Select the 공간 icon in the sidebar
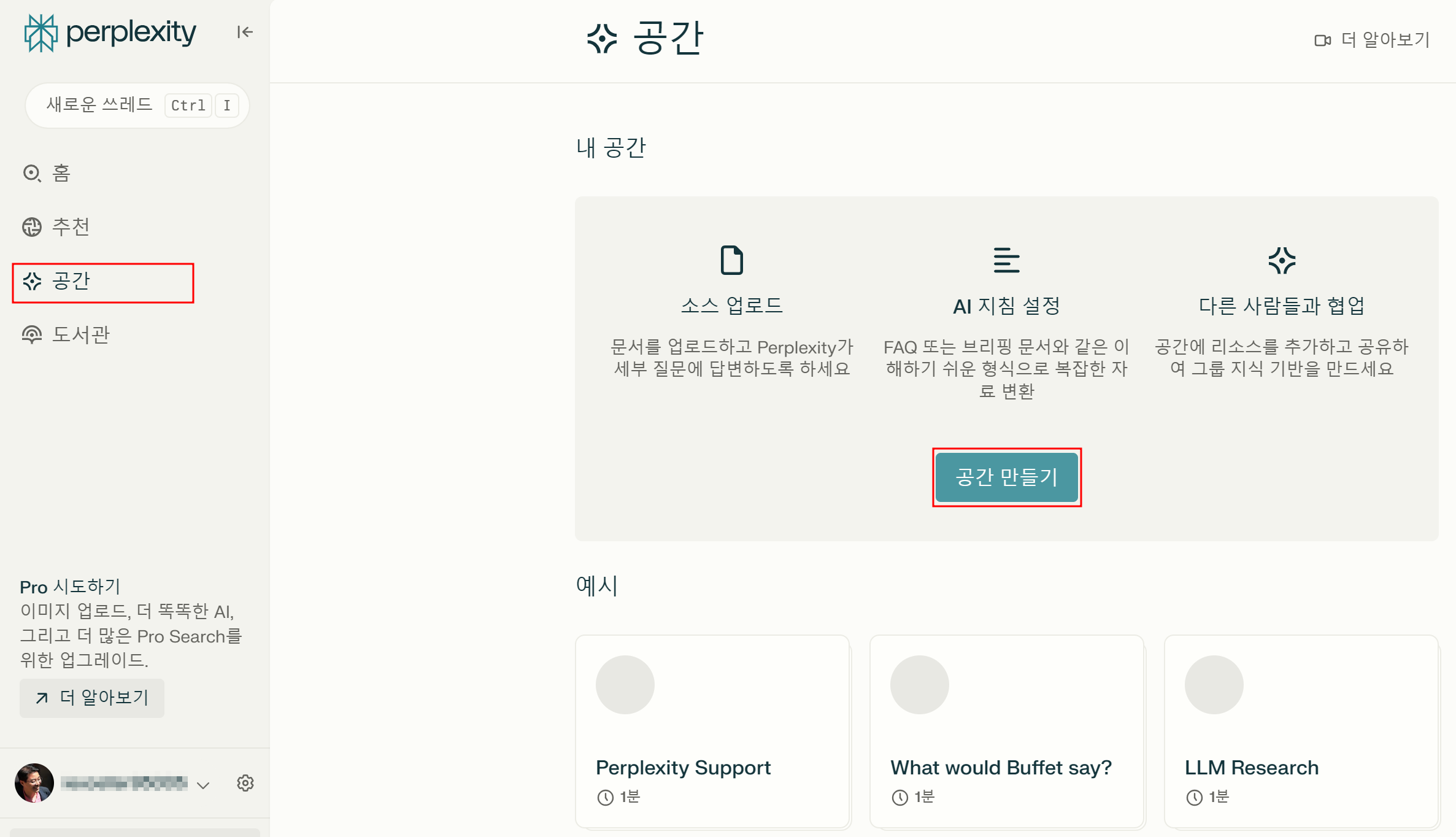This screenshot has height=837, width=1456. (32, 282)
